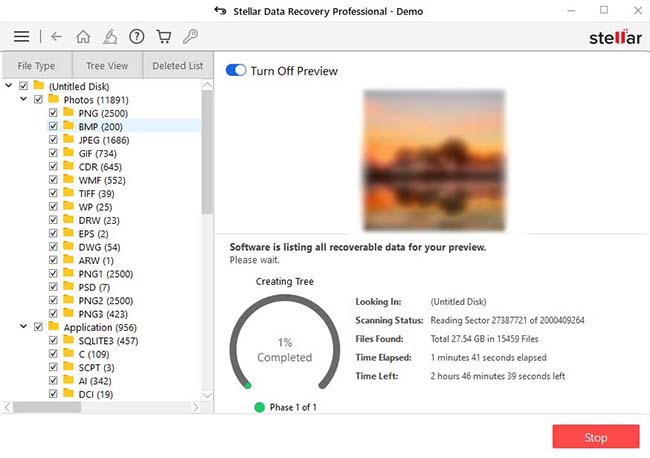This screenshot has width=650, height=458.
Task: Select the SCPT (3) tree item
Action: tap(97, 368)
